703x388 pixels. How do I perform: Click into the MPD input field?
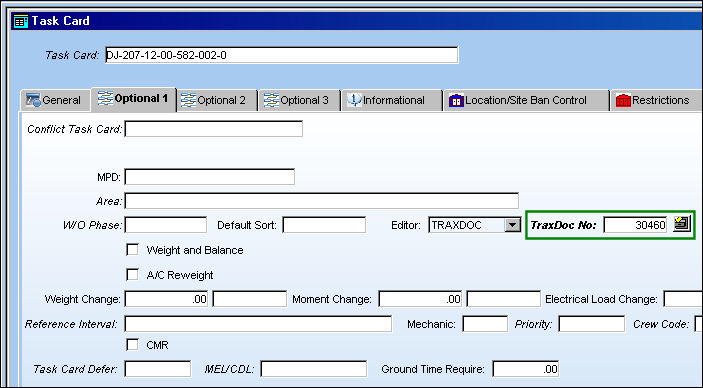(x=210, y=177)
